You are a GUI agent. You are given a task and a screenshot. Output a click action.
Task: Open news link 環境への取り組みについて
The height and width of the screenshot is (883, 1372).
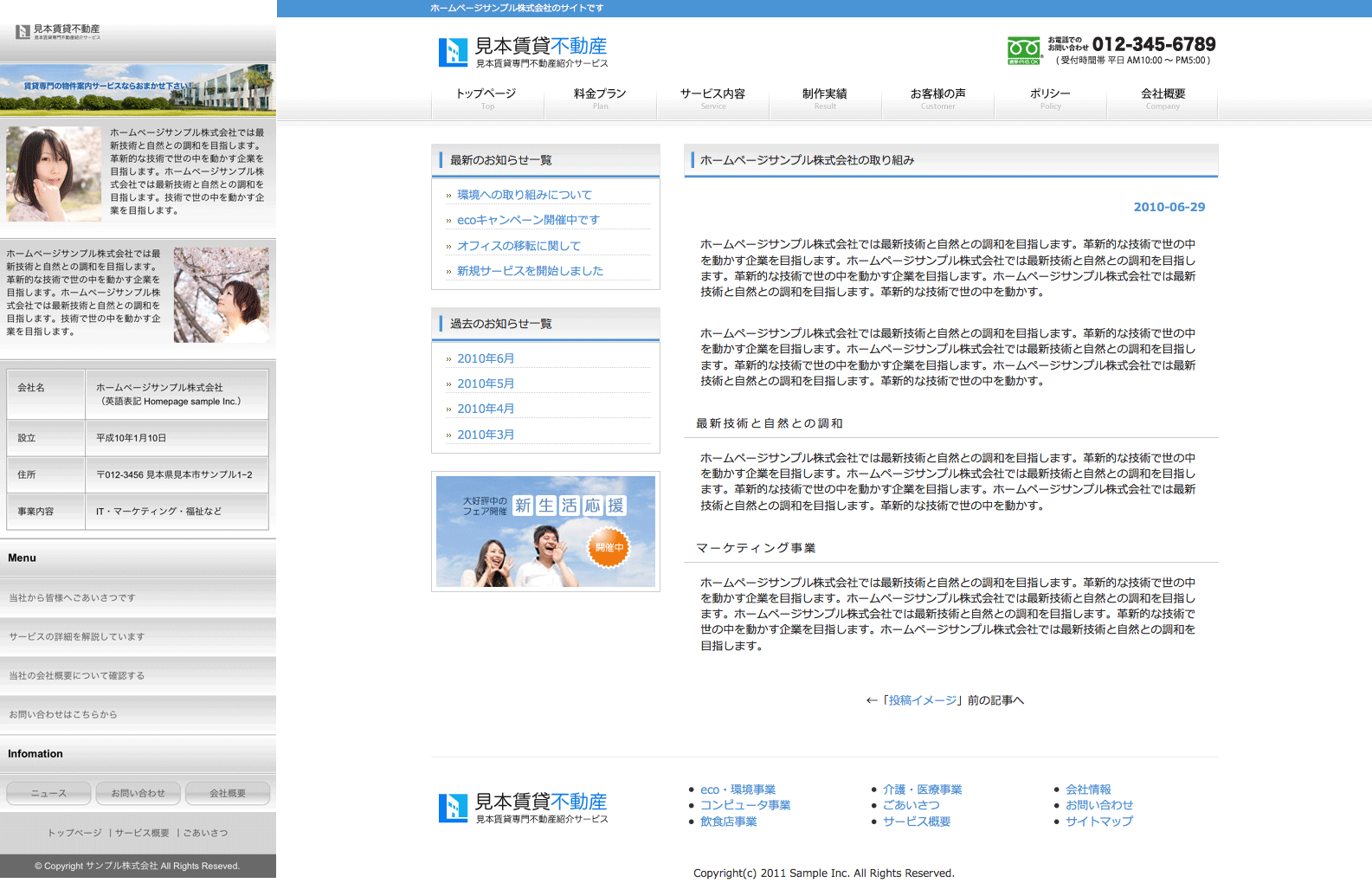[x=525, y=195]
